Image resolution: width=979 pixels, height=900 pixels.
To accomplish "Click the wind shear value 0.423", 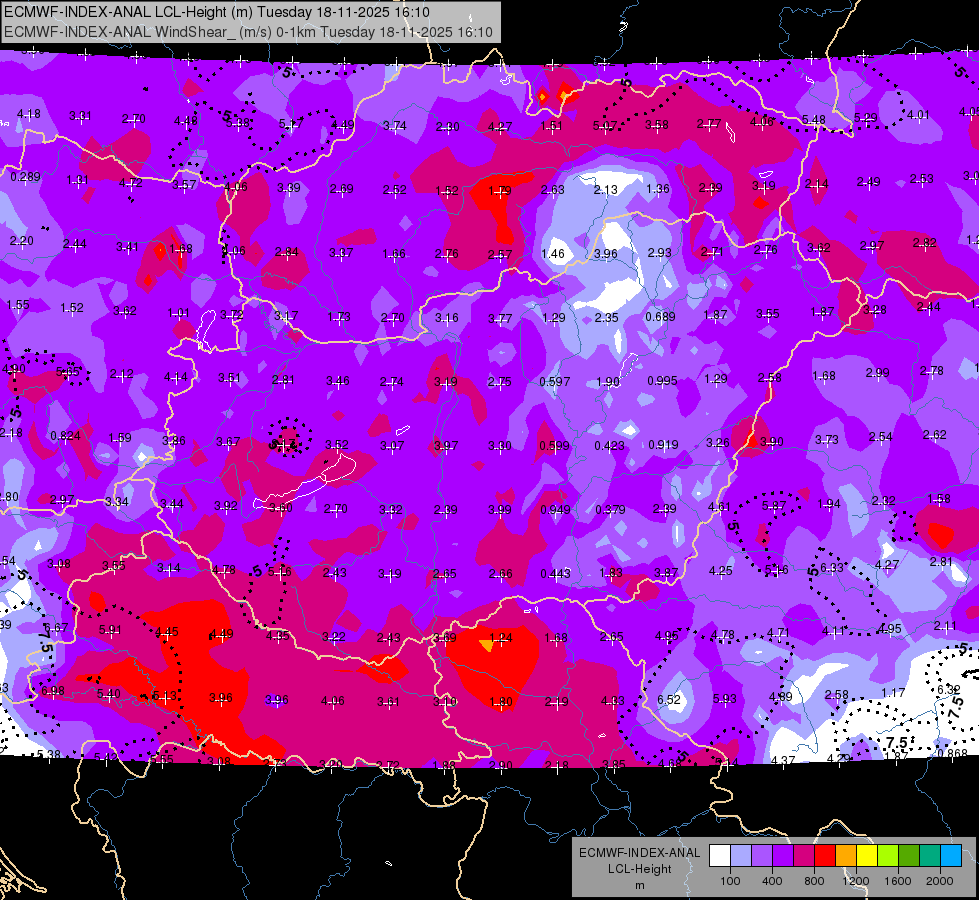I will 609,445.
